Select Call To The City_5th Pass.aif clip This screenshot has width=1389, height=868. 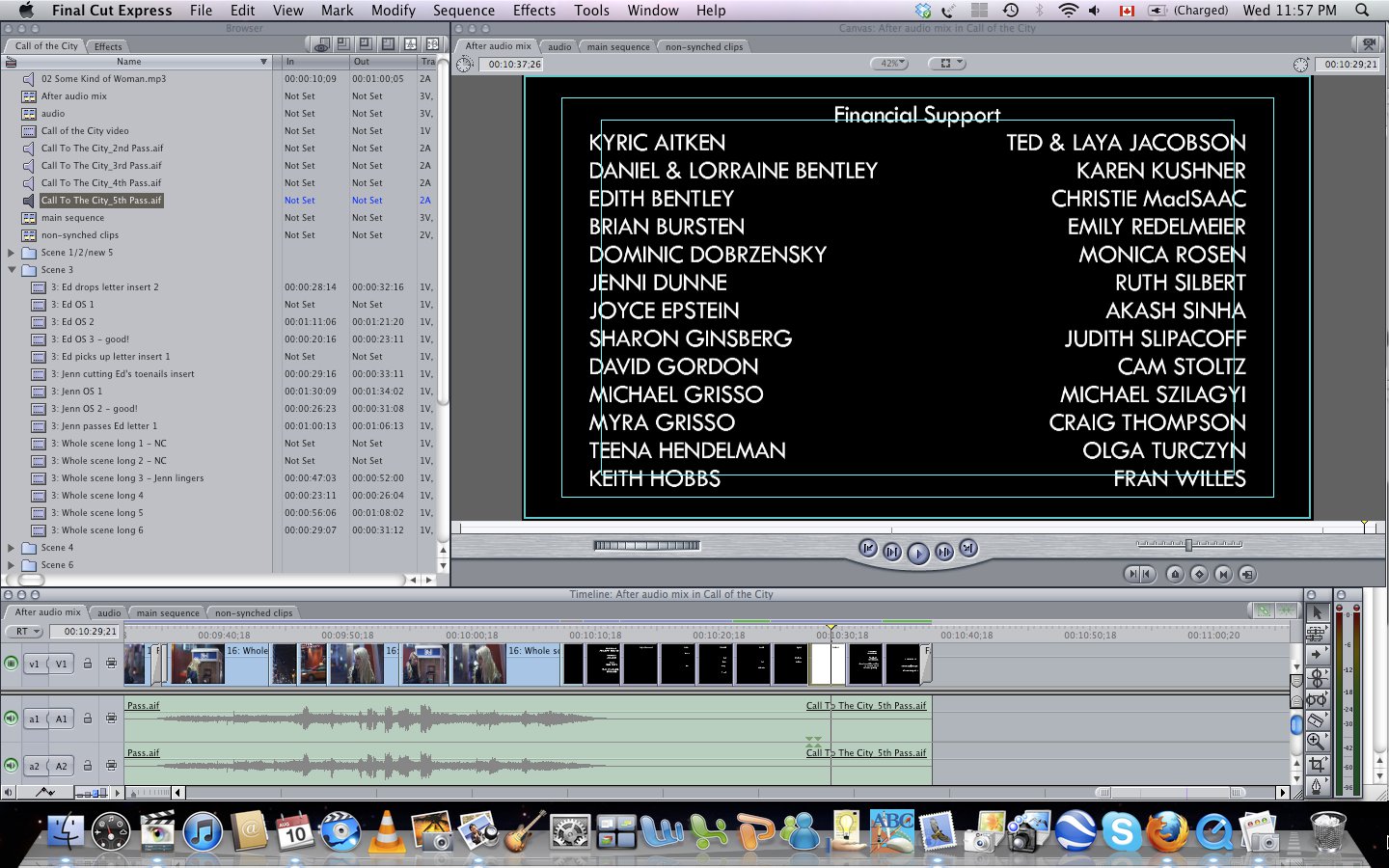click(x=101, y=201)
